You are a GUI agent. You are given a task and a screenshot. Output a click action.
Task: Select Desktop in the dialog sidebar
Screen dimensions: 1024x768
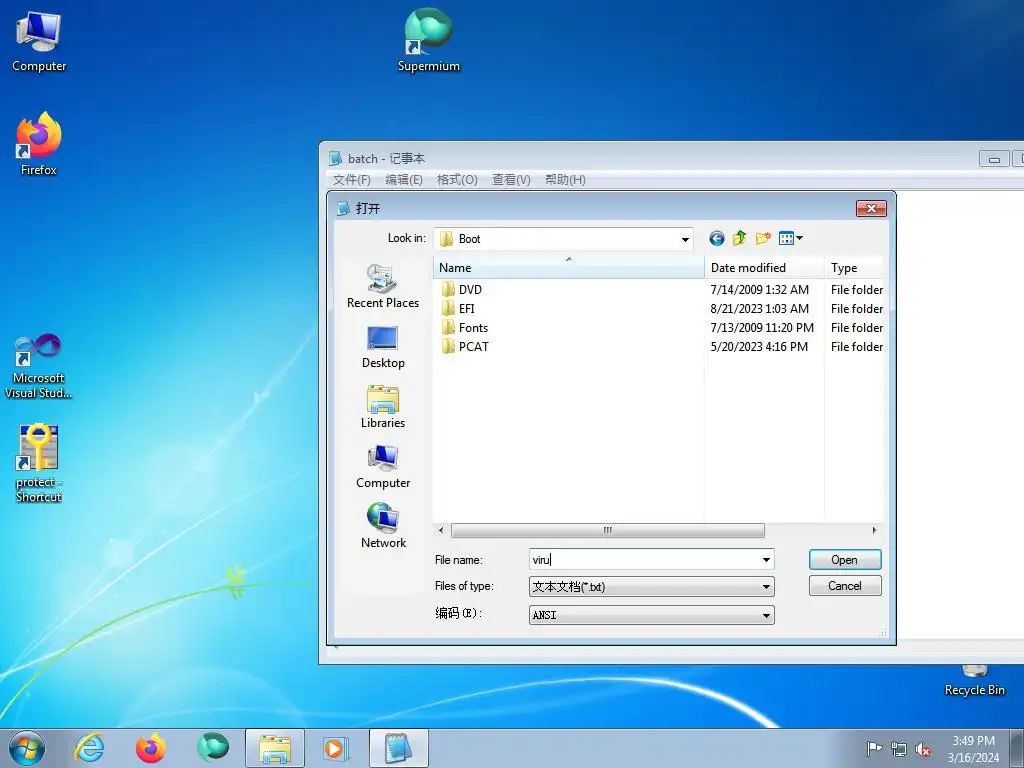tap(383, 347)
